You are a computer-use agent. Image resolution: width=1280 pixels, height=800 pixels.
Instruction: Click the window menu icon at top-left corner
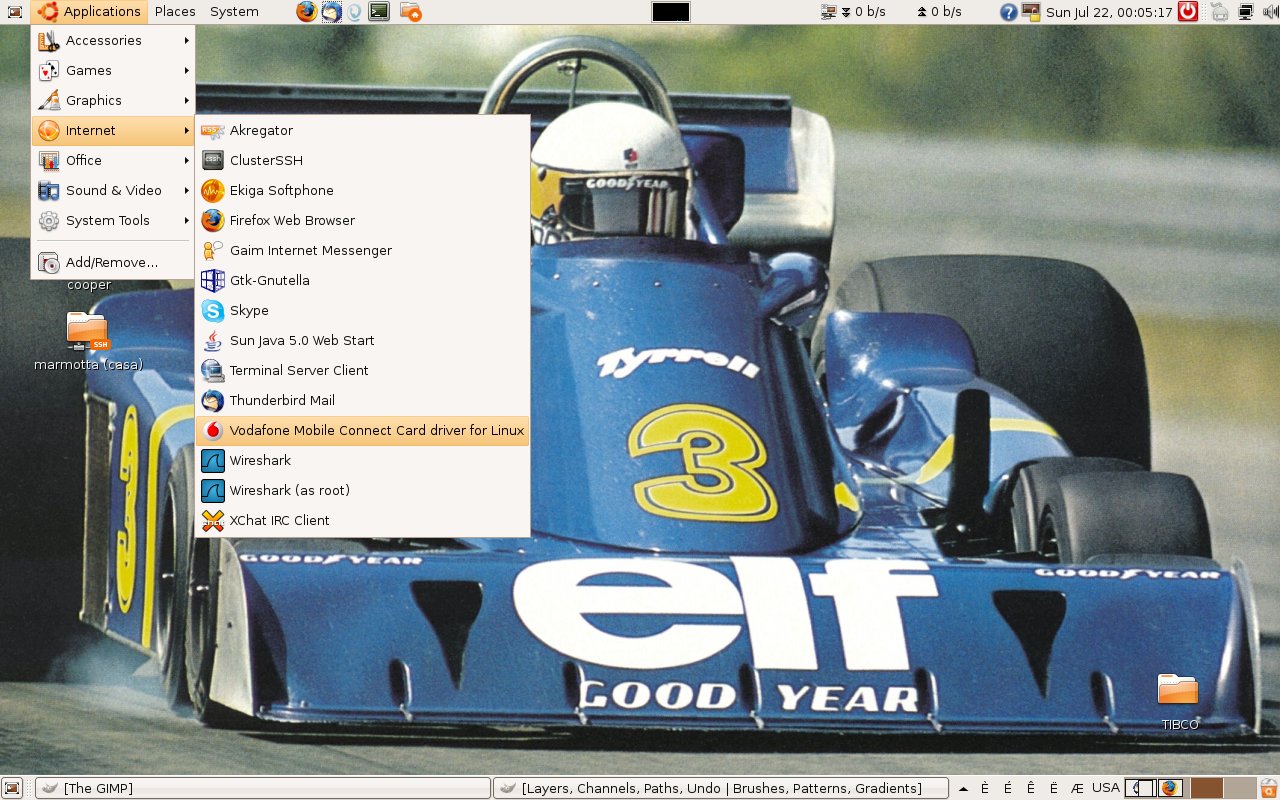click(x=15, y=12)
